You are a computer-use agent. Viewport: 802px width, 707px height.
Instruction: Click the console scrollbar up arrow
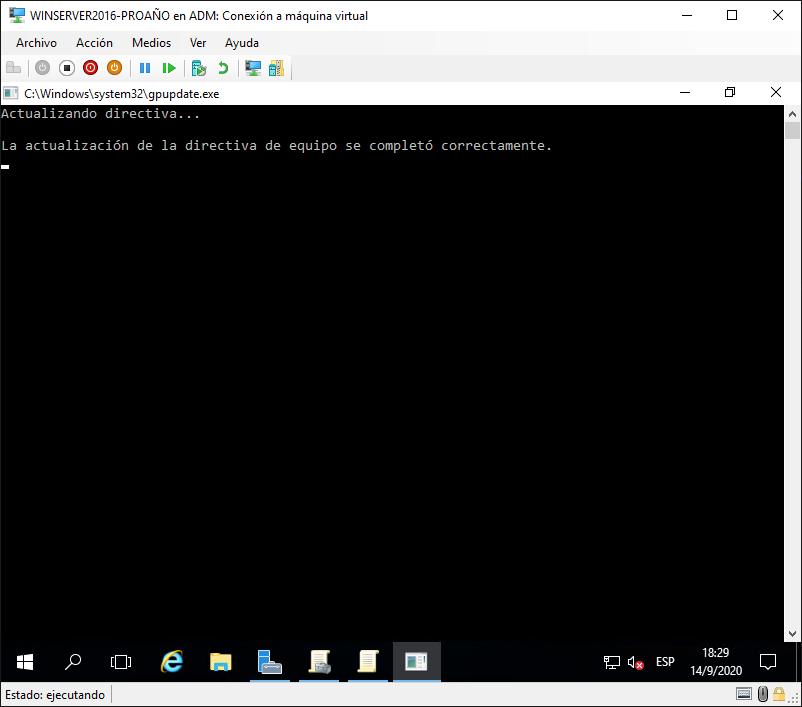pos(792,114)
